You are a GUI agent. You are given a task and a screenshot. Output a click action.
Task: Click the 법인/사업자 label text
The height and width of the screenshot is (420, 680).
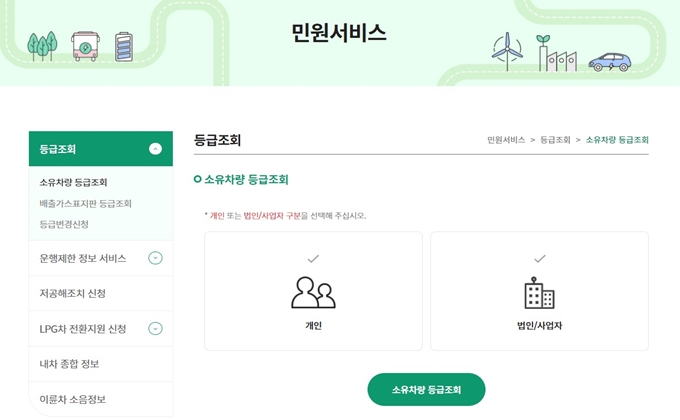coord(539,325)
